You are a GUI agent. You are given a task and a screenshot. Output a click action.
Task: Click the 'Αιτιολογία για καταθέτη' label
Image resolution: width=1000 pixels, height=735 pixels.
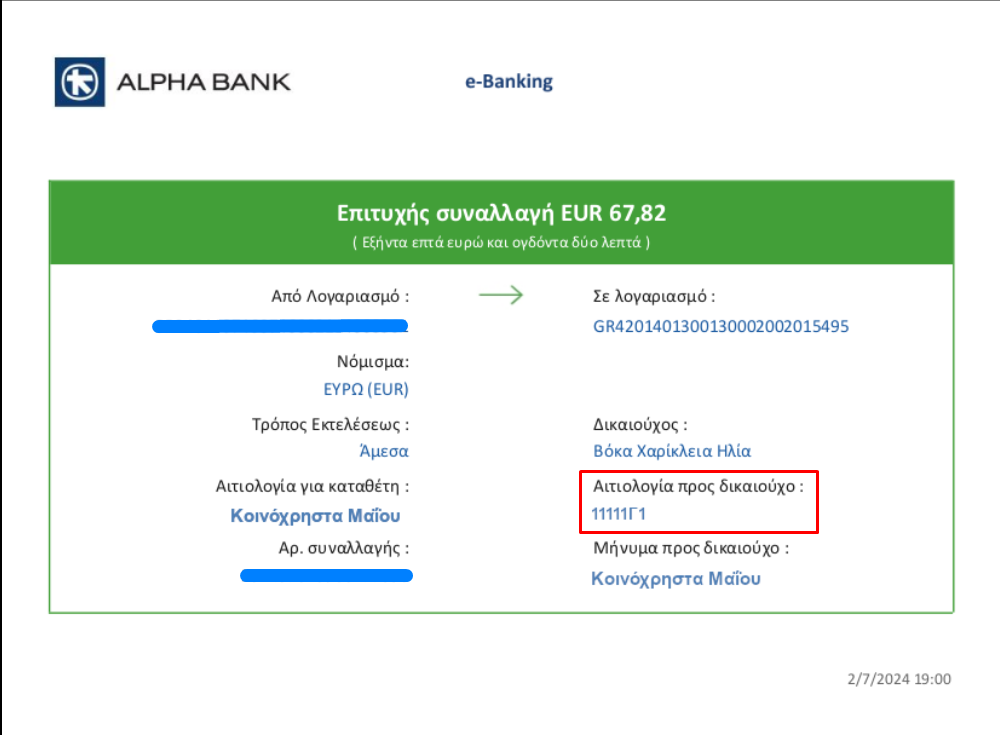(312, 487)
